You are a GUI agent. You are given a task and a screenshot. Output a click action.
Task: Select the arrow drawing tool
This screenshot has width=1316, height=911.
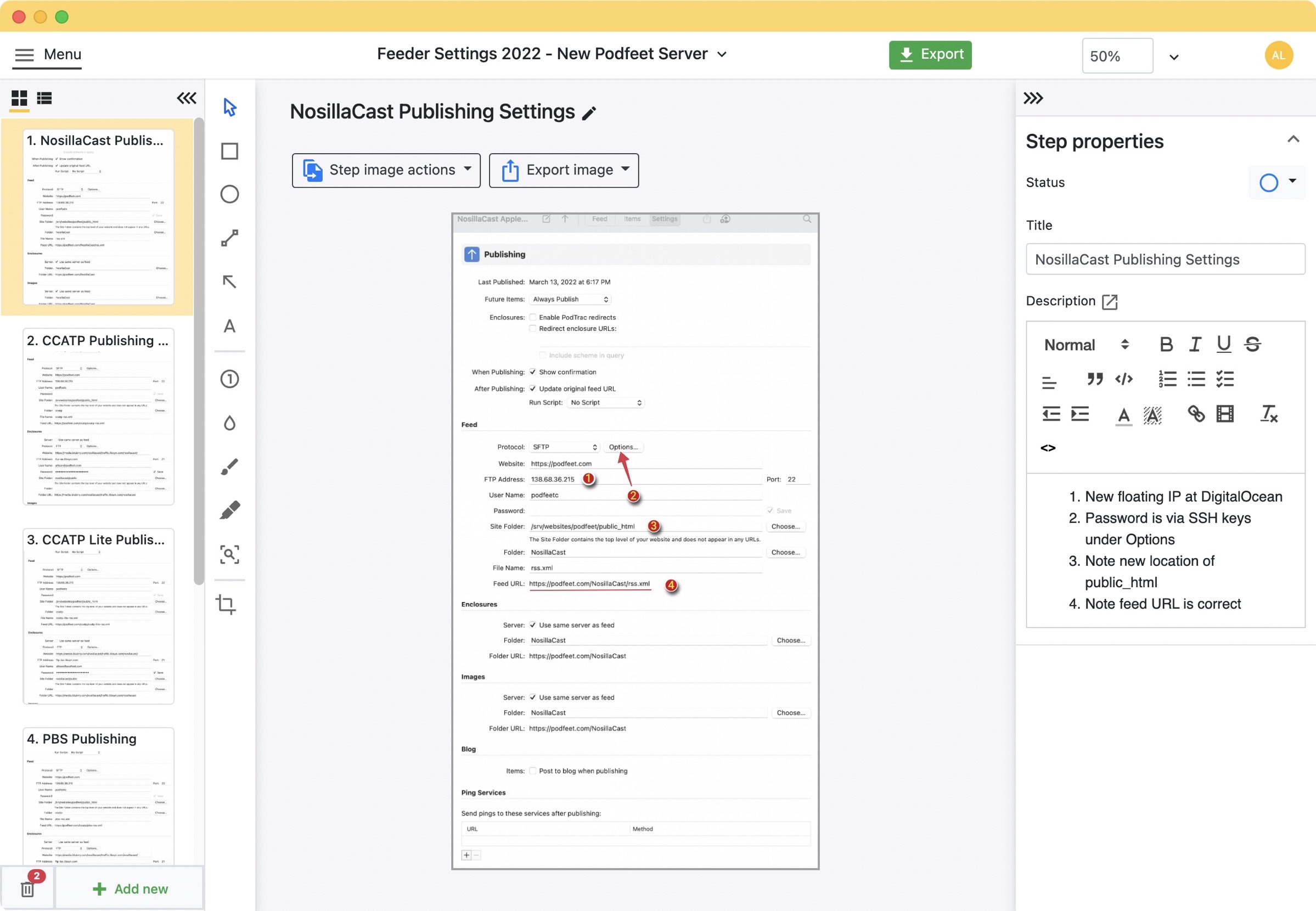coord(229,282)
